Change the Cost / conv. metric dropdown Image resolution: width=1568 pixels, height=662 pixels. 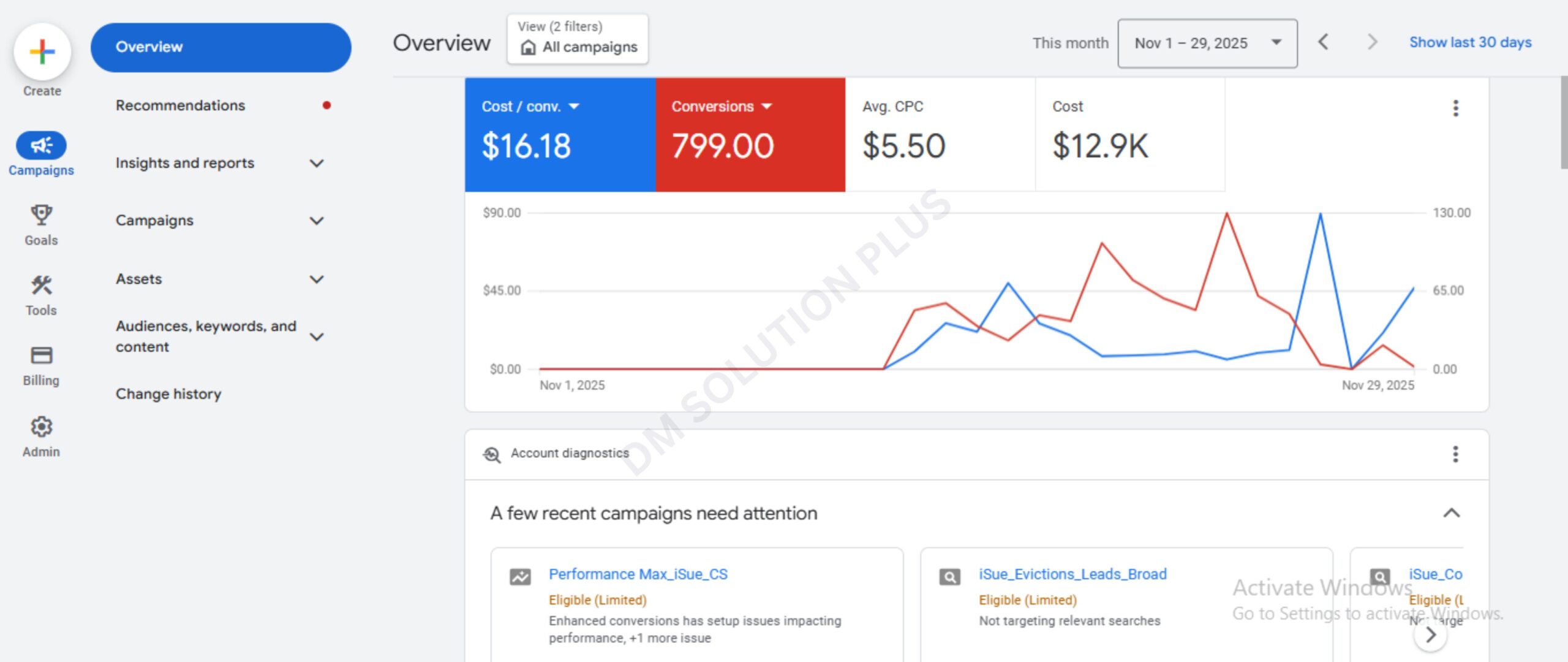coord(574,107)
